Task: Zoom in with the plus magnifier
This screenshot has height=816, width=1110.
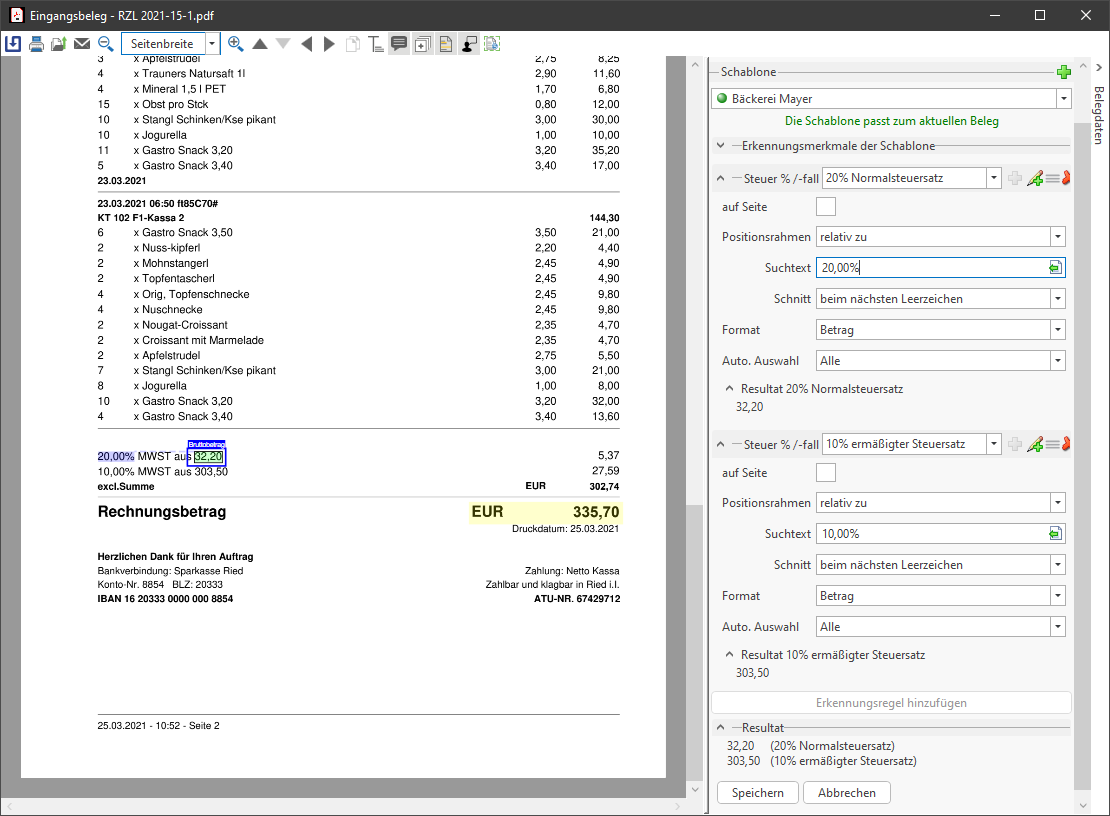Action: [236, 44]
